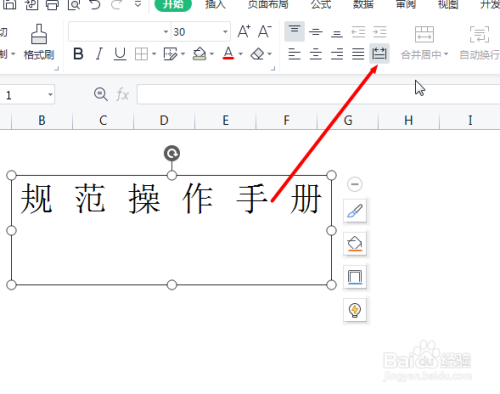Image resolution: width=500 pixels, height=394 pixels.
Task: Toggle middle vertical alignment
Action: coord(316,32)
